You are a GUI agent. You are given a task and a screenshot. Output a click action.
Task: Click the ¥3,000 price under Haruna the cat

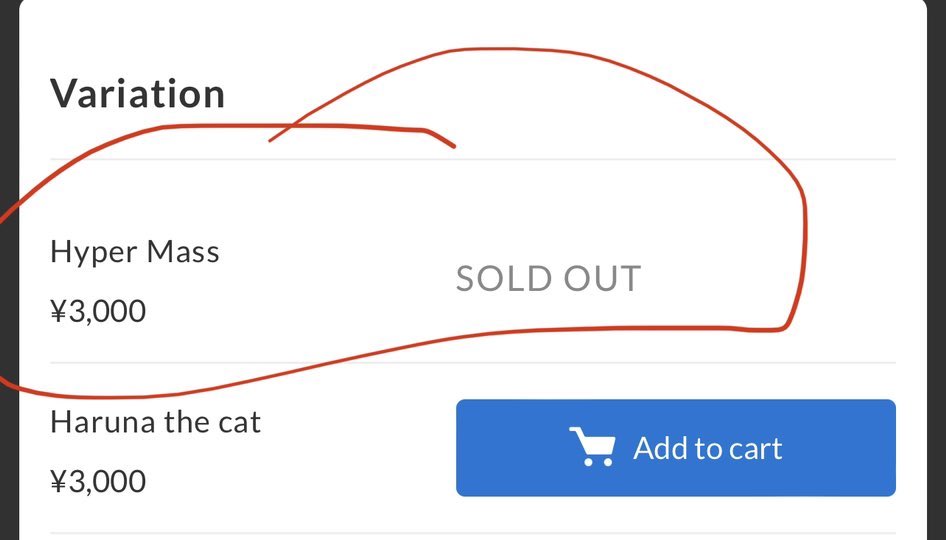pos(98,482)
